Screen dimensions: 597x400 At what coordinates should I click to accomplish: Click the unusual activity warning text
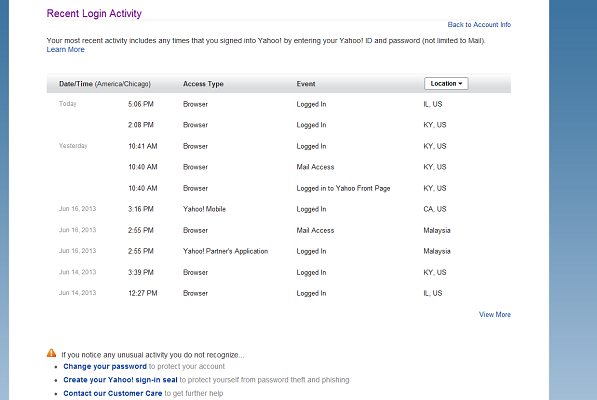click(153, 355)
